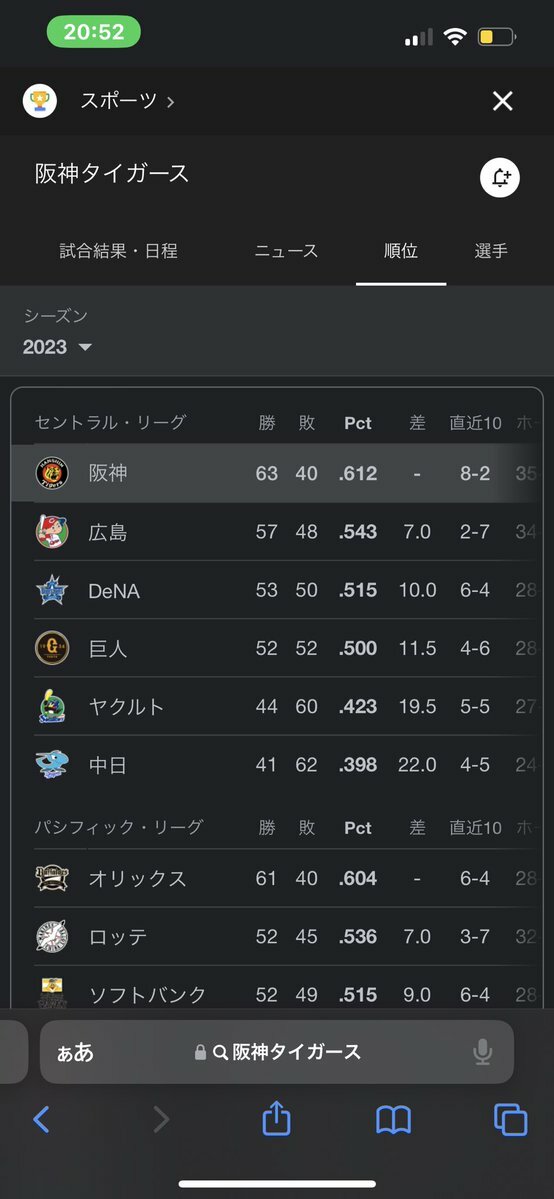Go back with Safari back arrow
The width and height of the screenshot is (554, 1199).
(42, 1120)
